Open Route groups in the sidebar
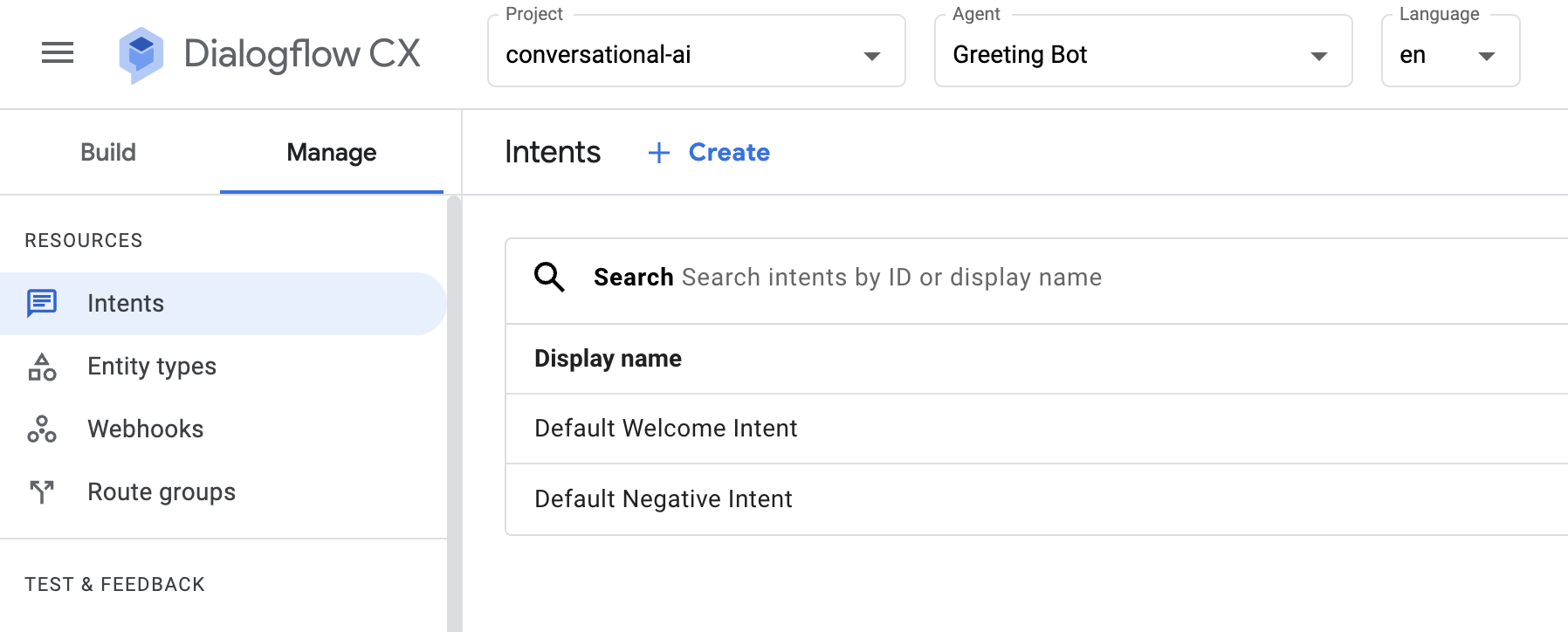 point(223,492)
